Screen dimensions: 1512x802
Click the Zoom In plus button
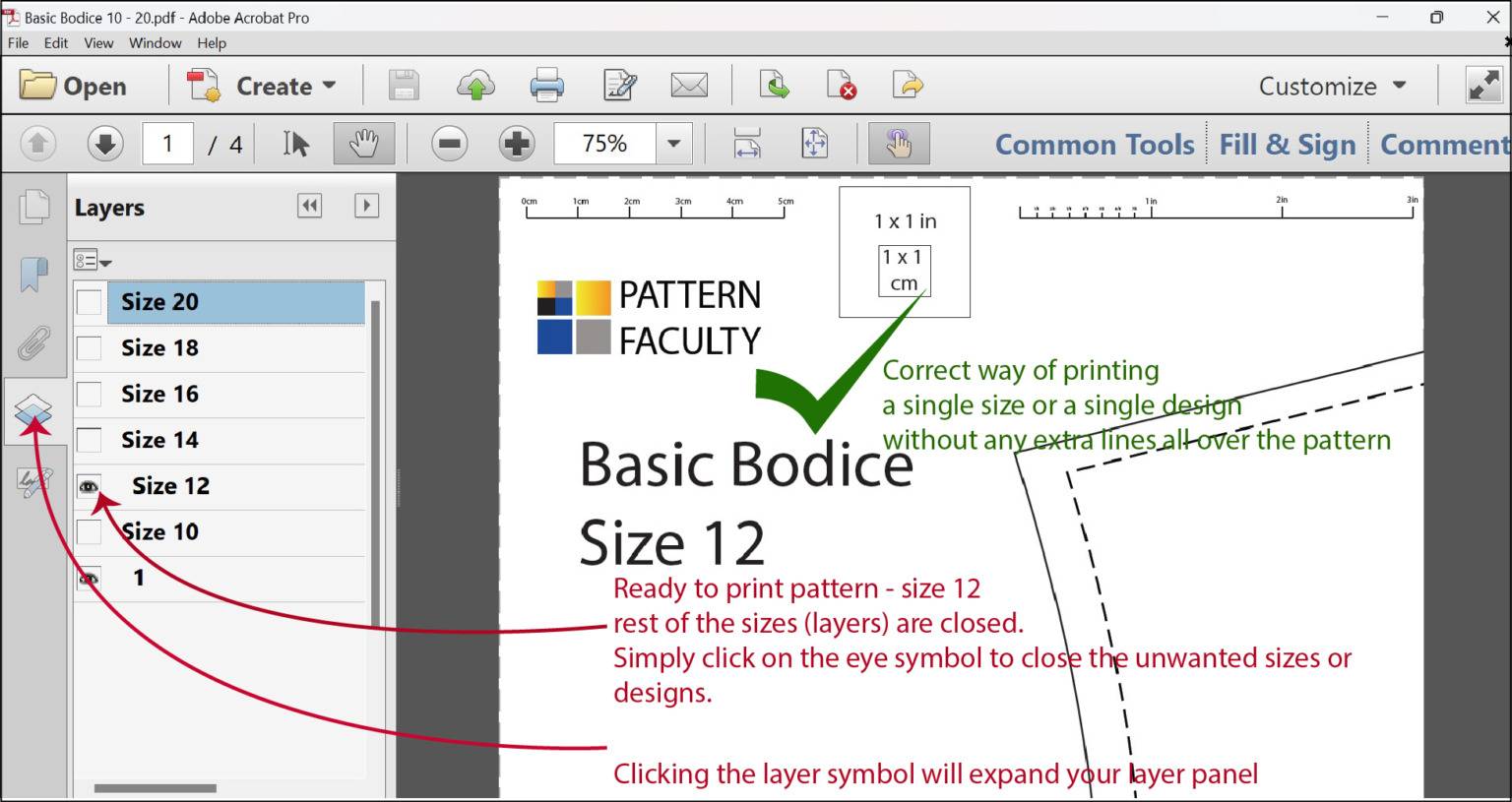(x=517, y=144)
